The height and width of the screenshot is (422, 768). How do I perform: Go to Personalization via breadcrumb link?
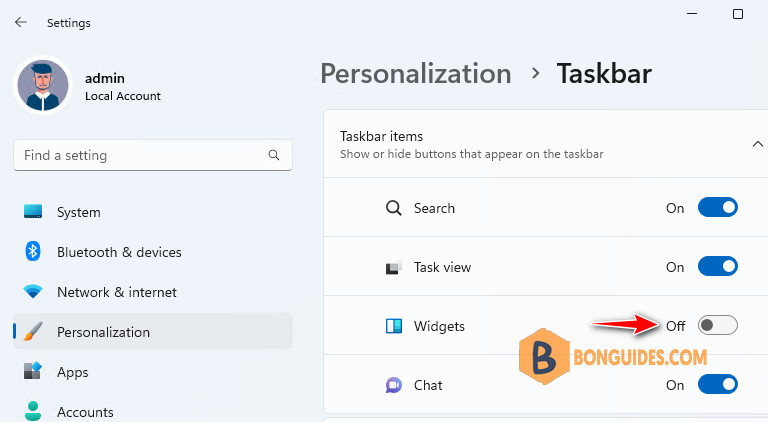tap(415, 74)
